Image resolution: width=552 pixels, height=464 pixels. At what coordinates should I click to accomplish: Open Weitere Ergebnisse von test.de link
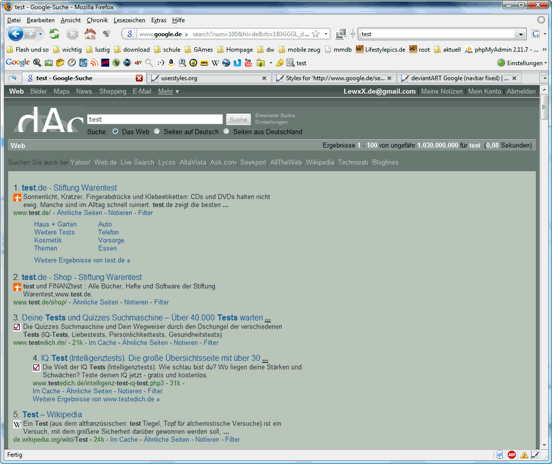(82, 260)
